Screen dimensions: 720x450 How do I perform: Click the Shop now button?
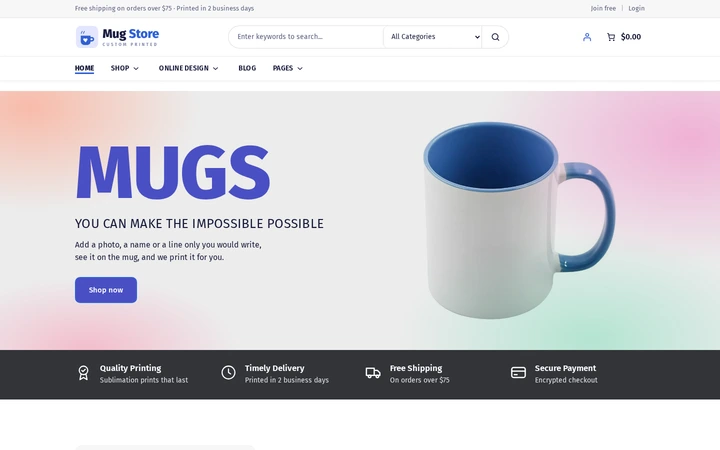coord(106,290)
